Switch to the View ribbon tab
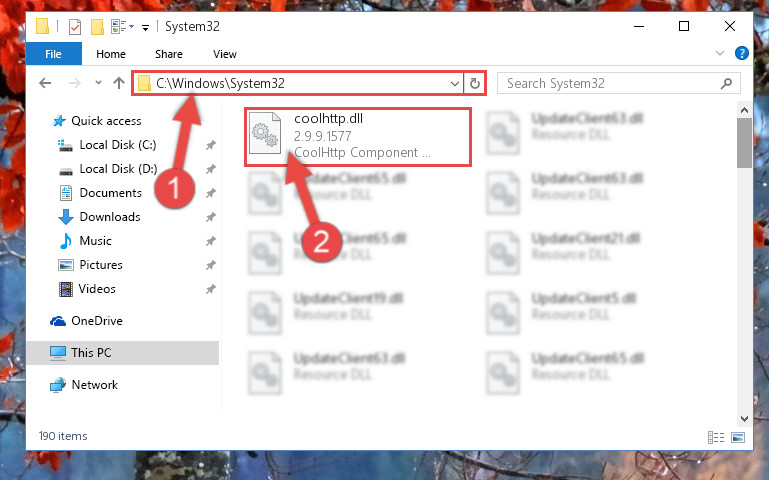The height and width of the screenshot is (480, 769). tap(225, 54)
